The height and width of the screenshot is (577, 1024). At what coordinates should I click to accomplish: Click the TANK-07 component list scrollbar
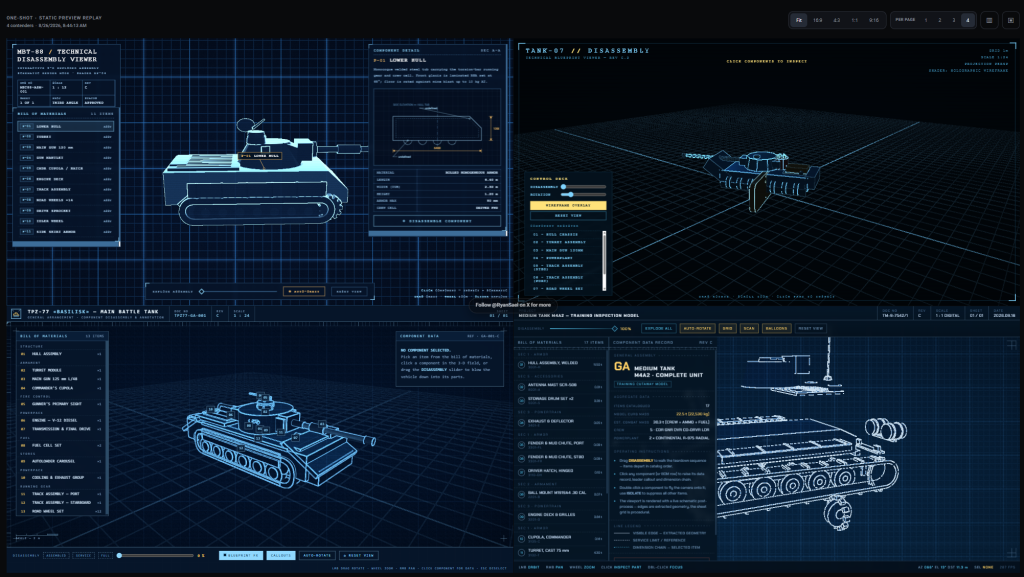coord(604,260)
